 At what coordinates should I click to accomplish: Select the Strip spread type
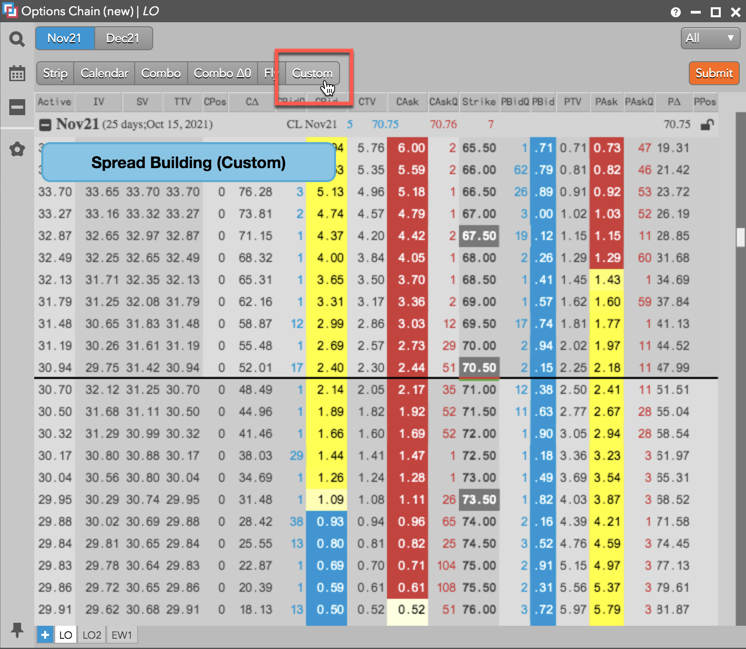[x=55, y=73]
